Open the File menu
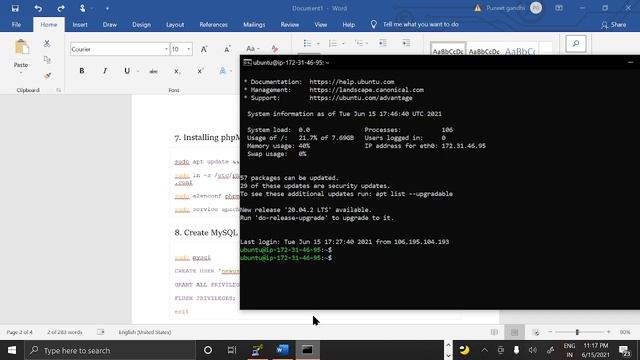Viewport: 640px width, 360px height. 16,24
